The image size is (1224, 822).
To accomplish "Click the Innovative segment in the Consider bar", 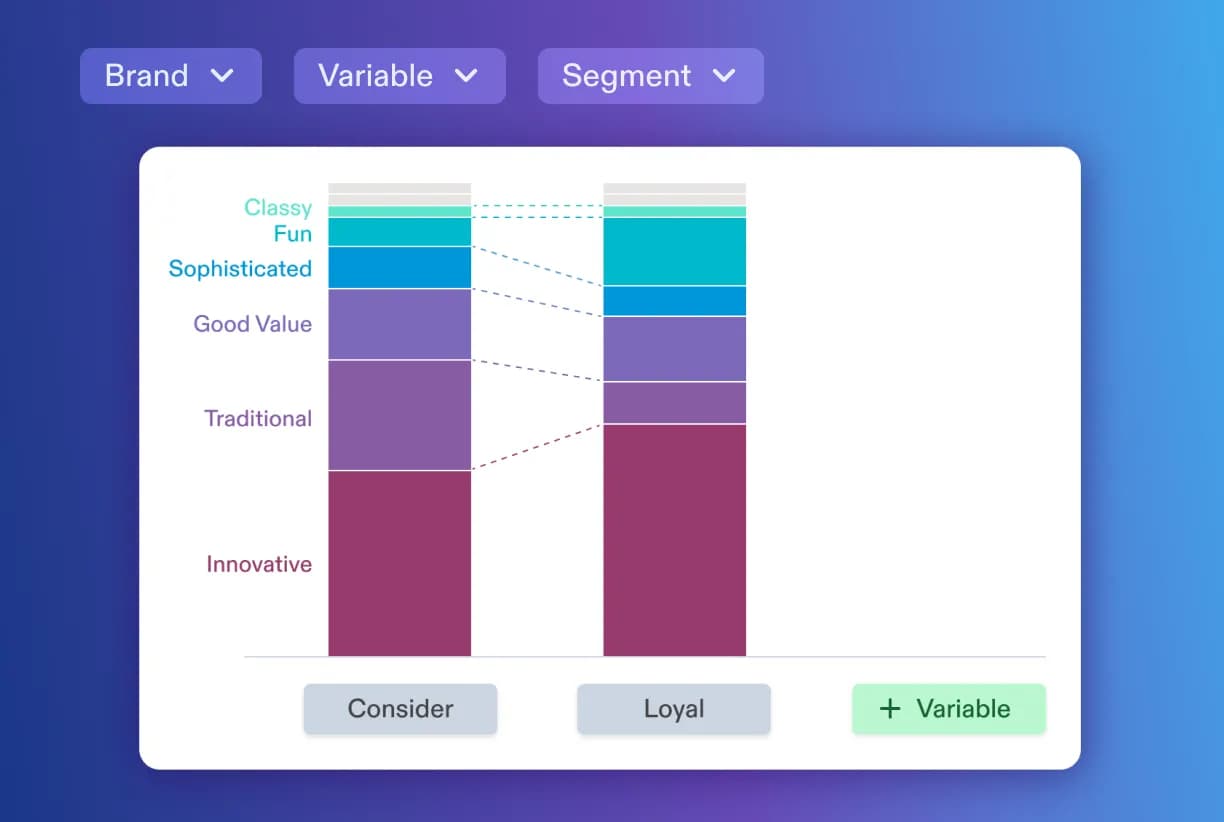I will (399, 562).
